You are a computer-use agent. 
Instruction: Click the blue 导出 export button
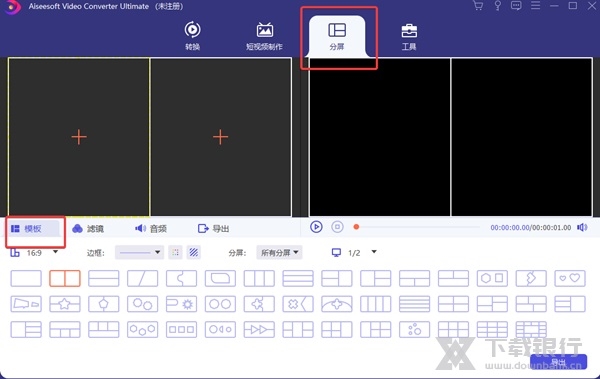(558, 362)
